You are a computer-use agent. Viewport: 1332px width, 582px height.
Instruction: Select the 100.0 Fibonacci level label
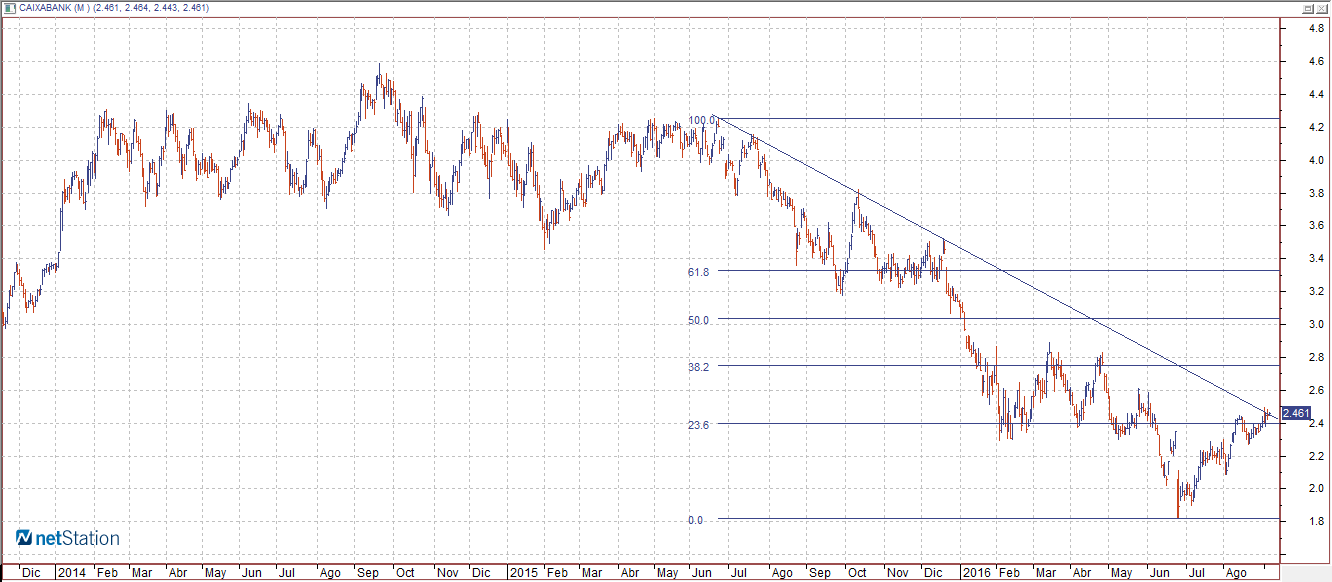click(703, 120)
